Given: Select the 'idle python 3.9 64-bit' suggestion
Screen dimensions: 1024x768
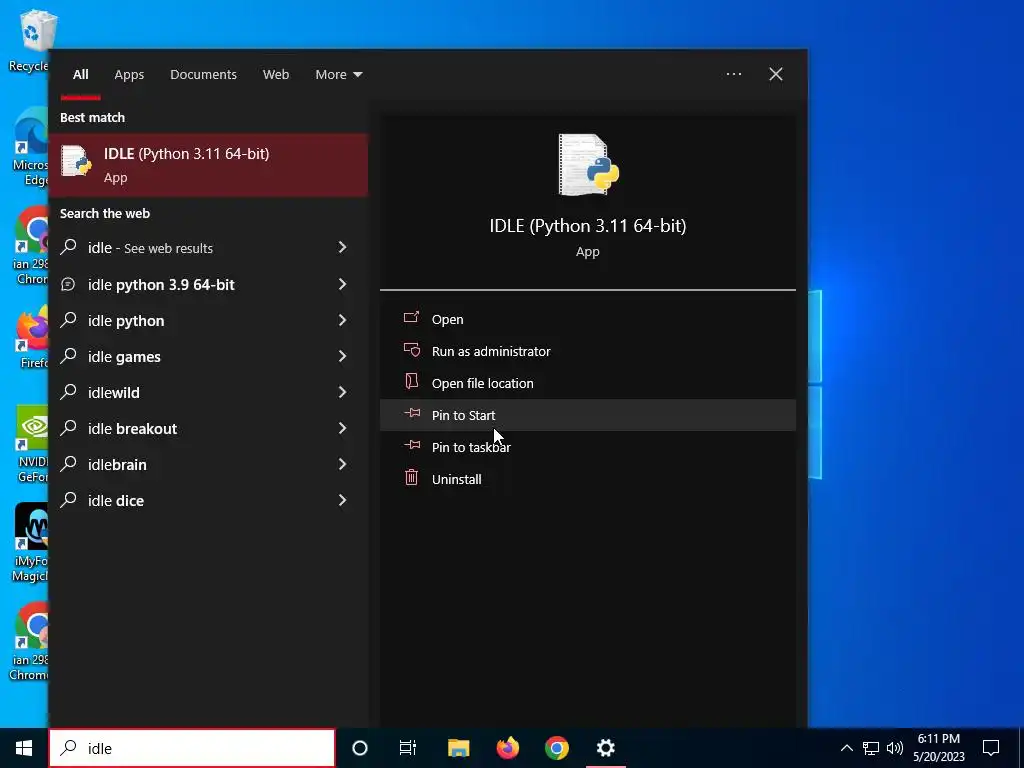Looking at the screenshot, I should [x=161, y=285].
